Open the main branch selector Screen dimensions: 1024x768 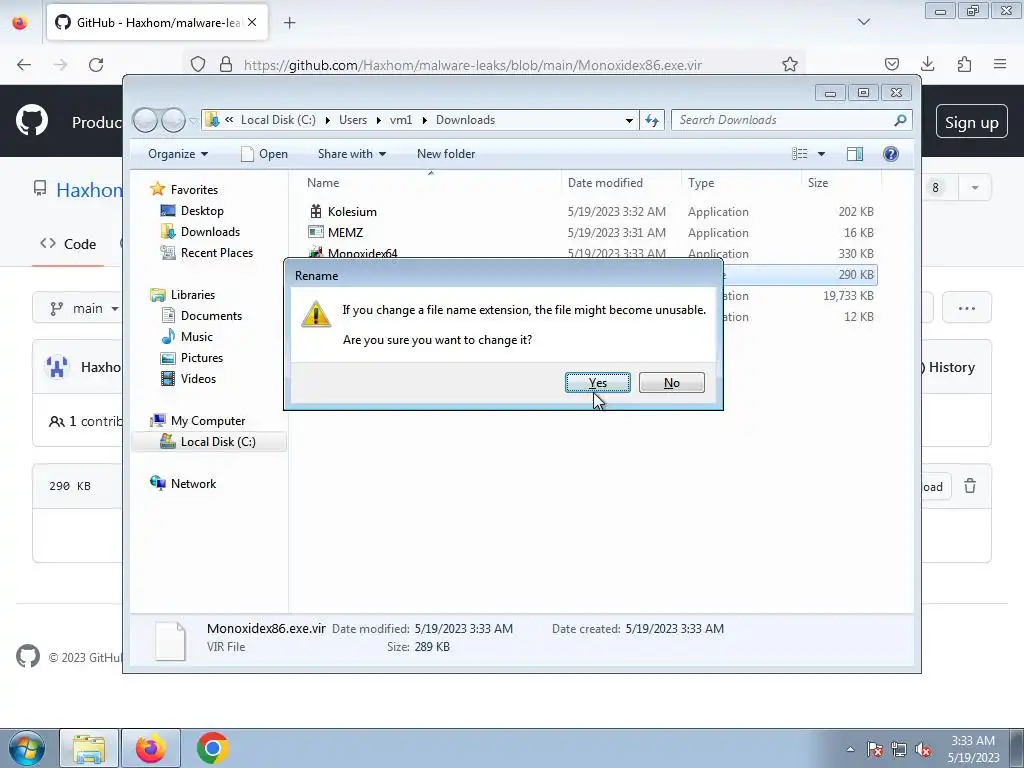coord(85,308)
